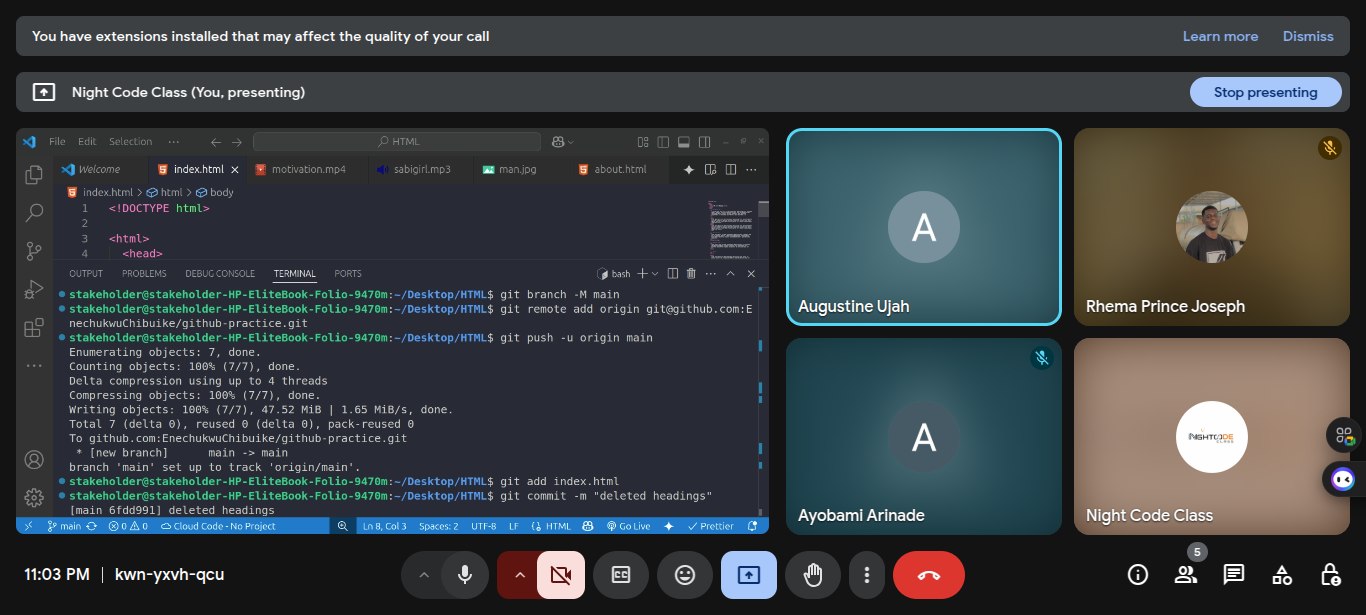Viewport: 1366px width, 615px height.
Task: Open Copilot chat icon in title bar
Action: tap(559, 142)
